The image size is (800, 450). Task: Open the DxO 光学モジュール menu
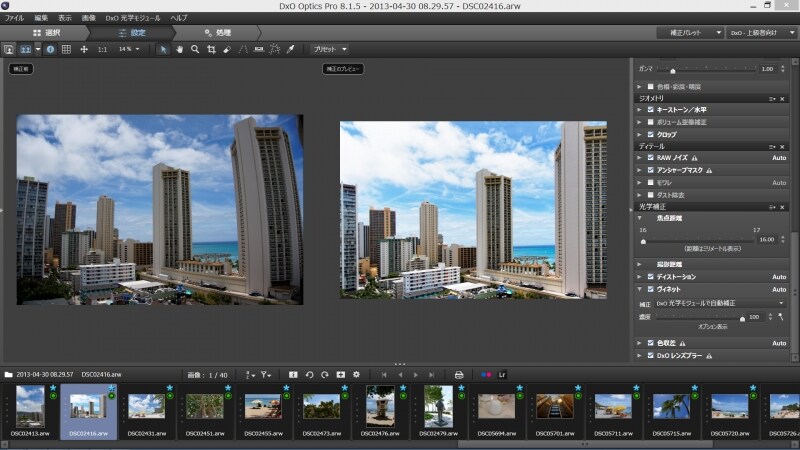(133, 18)
